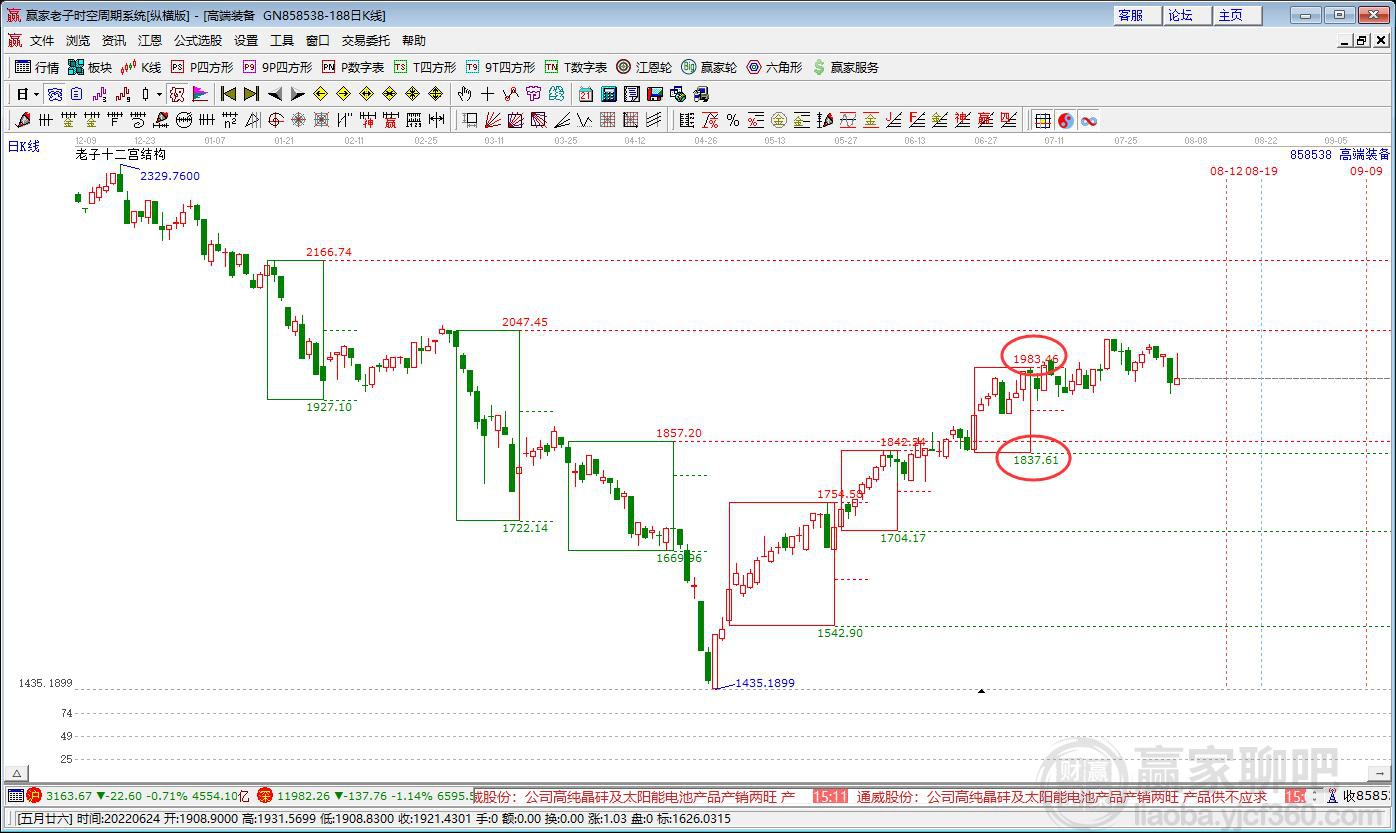Toggle the pink gradient triangle icon

tap(199, 94)
